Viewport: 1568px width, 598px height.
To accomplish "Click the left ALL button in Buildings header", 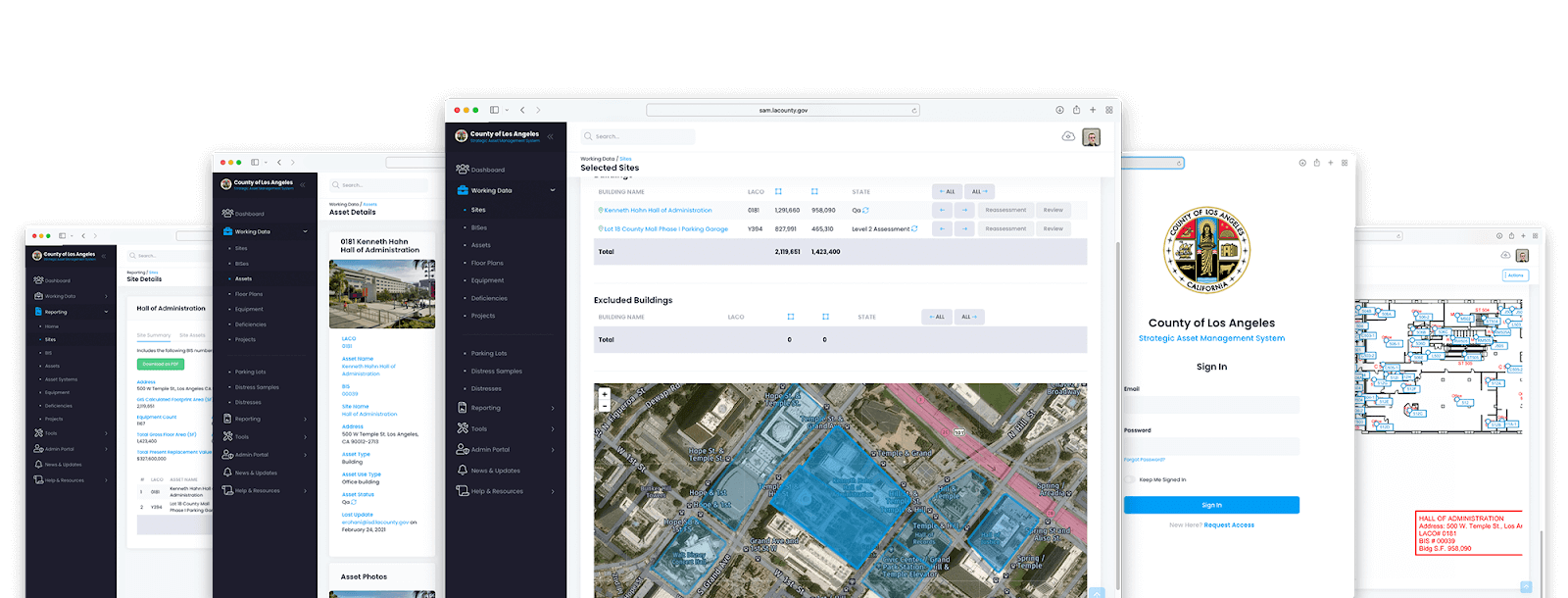I will pos(947,191).
